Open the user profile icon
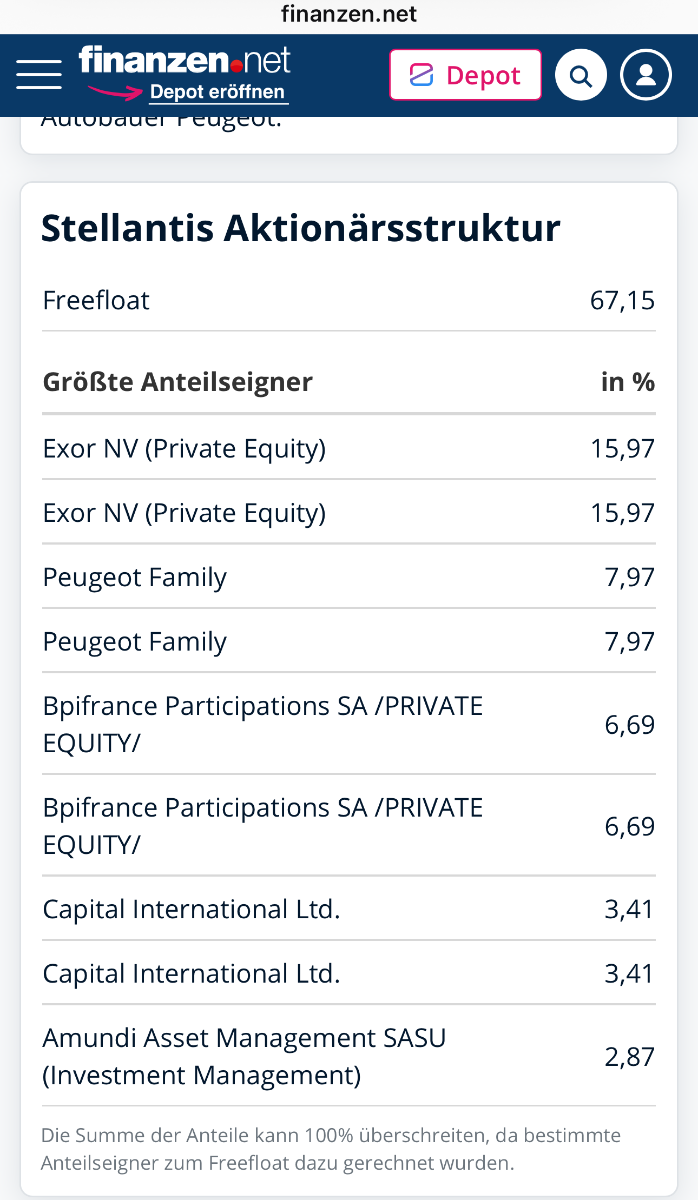 [646, 75]
